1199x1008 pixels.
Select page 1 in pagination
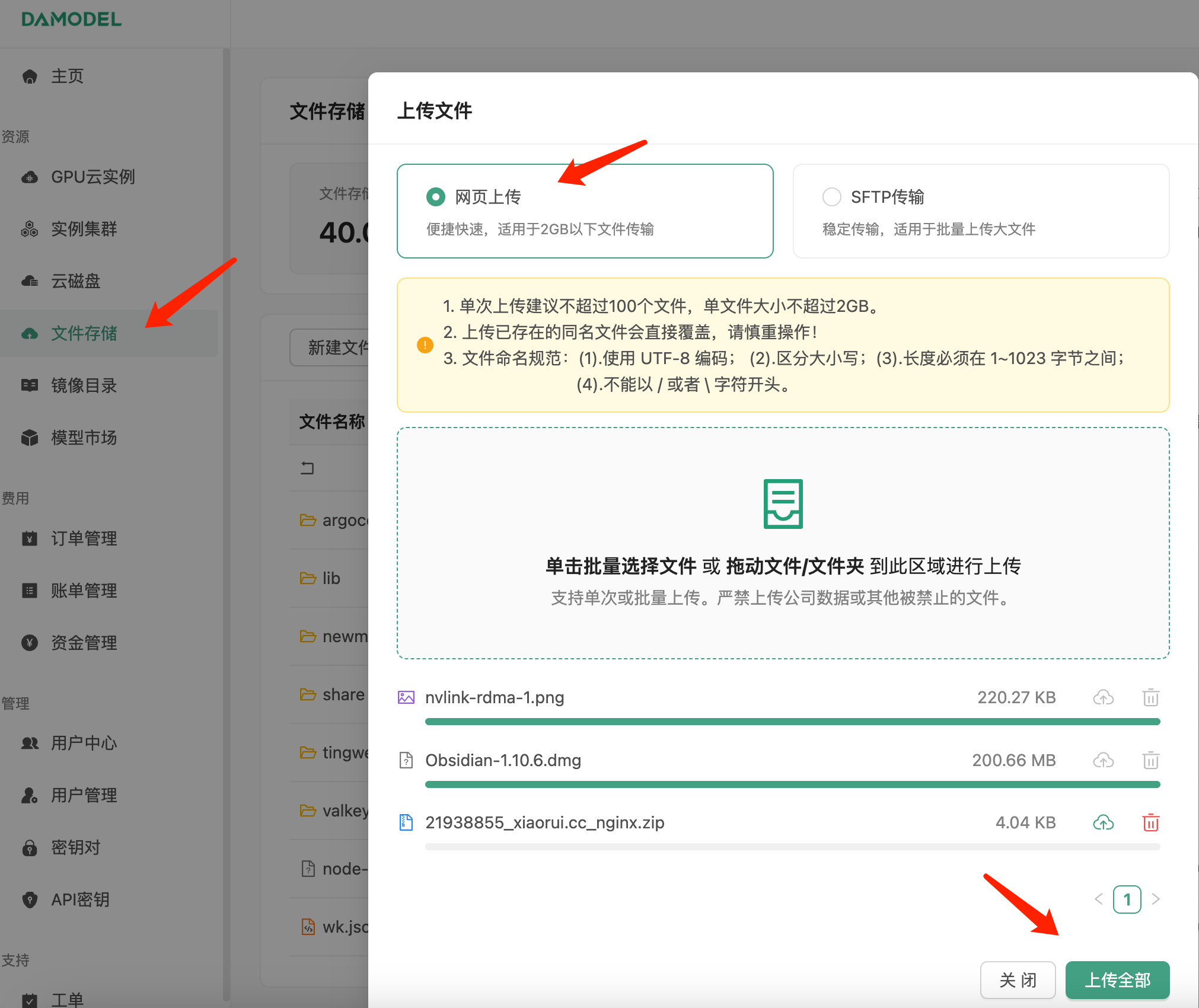click(x=1127, y=899)
